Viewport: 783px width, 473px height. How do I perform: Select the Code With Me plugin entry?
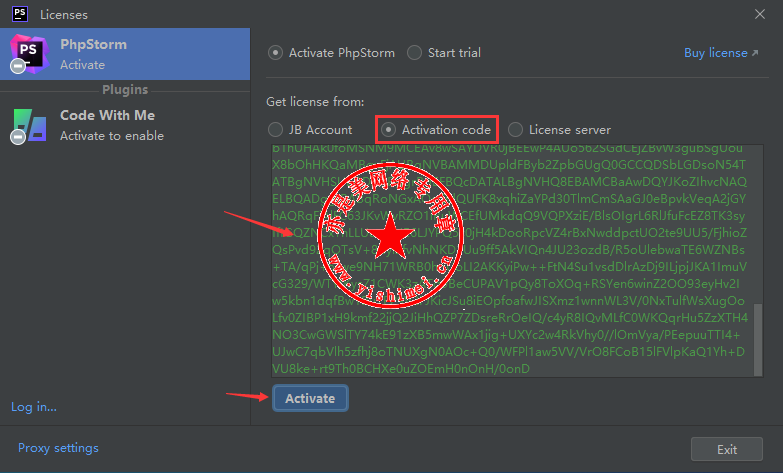pos(125,125)
